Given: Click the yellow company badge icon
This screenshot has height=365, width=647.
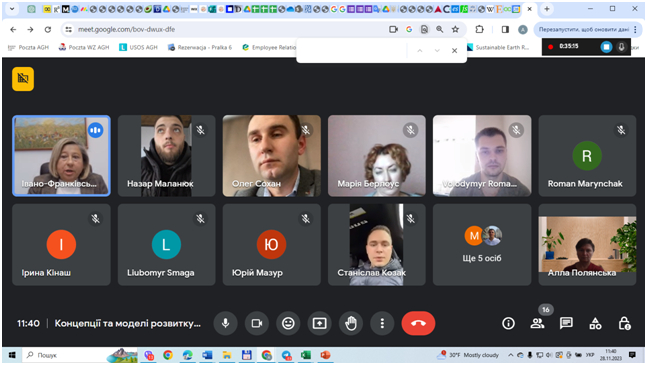Looking at the screenshot, I should [x=23, y=79].
